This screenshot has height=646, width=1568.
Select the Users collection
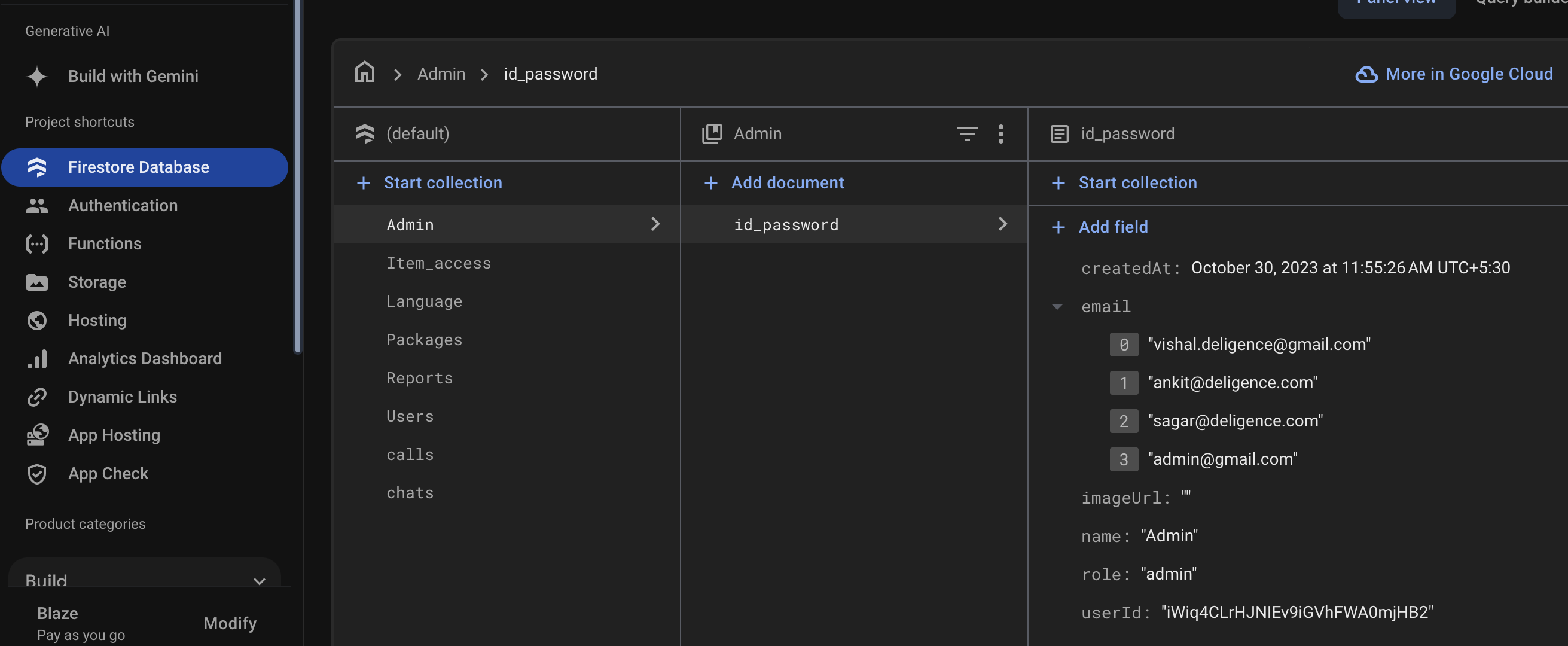coord(507,416)
